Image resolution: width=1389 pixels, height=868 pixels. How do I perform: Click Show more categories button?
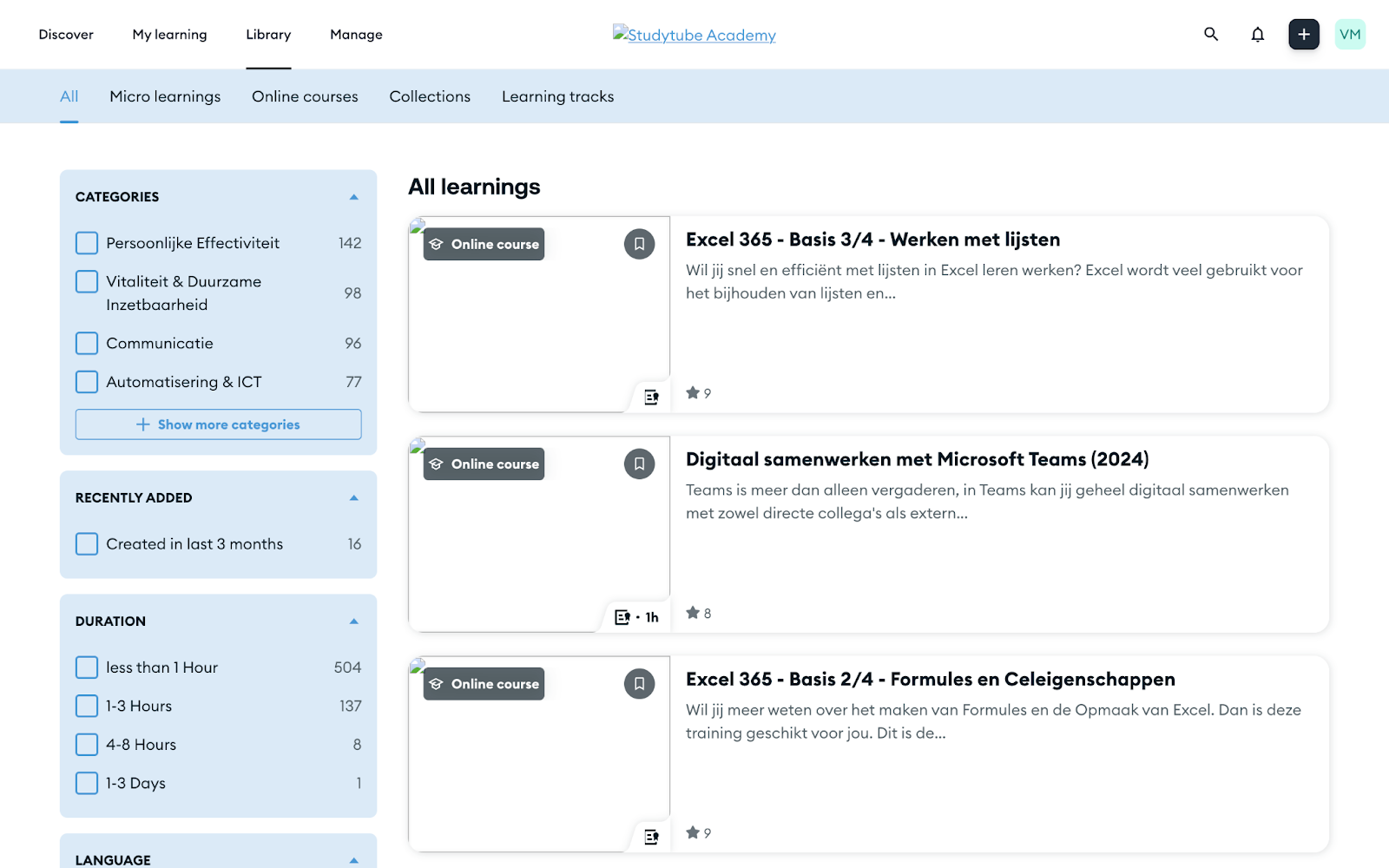coord(218,424)
